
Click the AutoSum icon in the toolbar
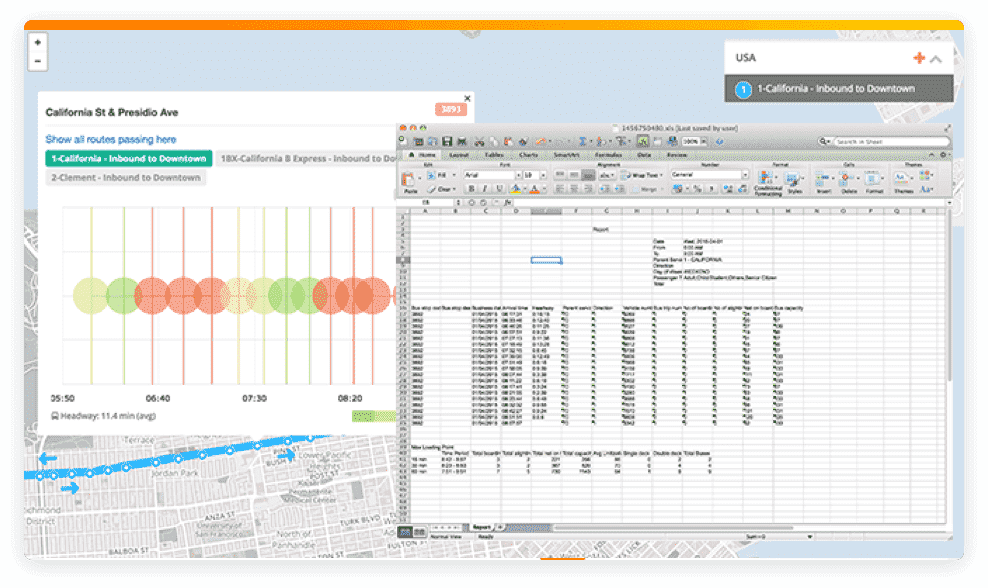583,141
